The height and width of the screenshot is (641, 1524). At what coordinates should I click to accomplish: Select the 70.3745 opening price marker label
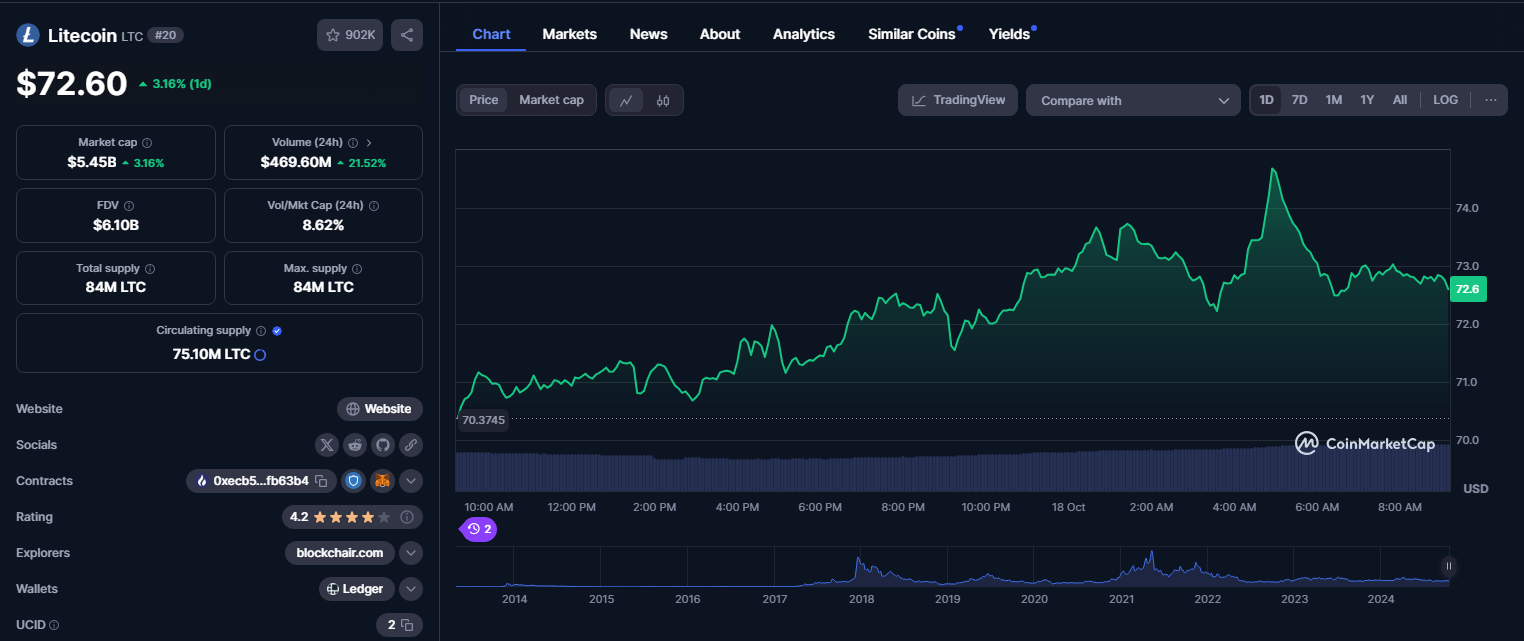[483, 420]
